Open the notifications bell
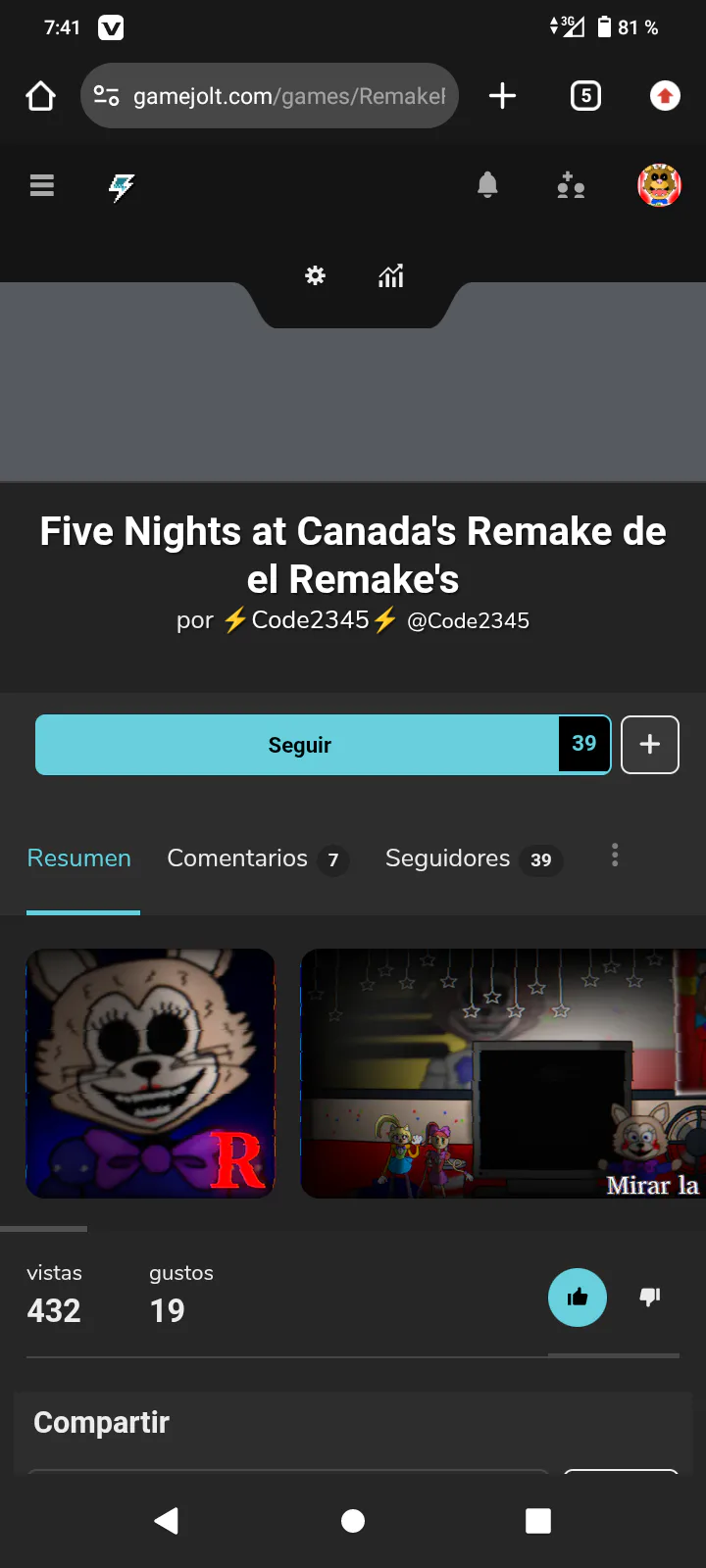 pyautogui.click(x=487, y=184)
